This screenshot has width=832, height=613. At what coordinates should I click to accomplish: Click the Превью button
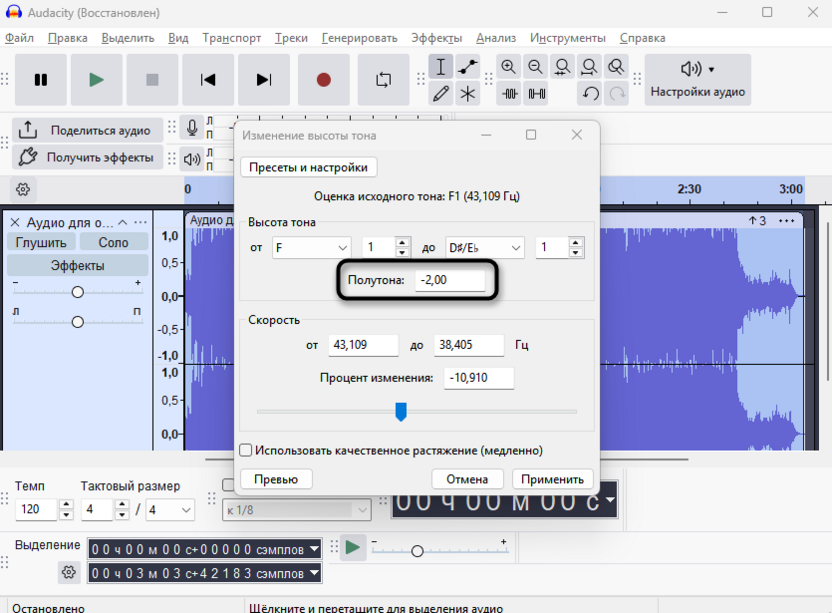[x=276, y=479]
